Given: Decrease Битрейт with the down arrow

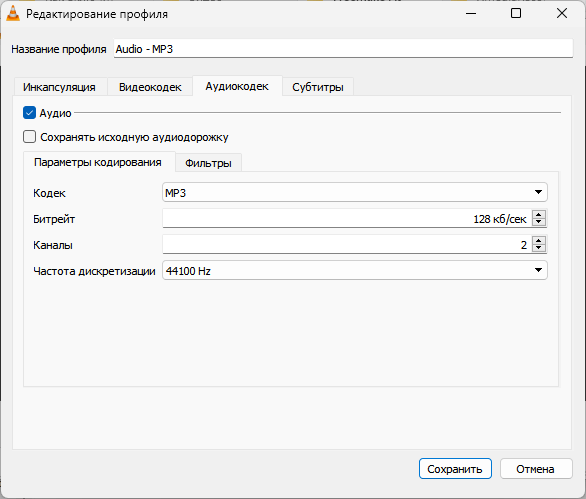Looking at the screenshot, I should 539,222.
